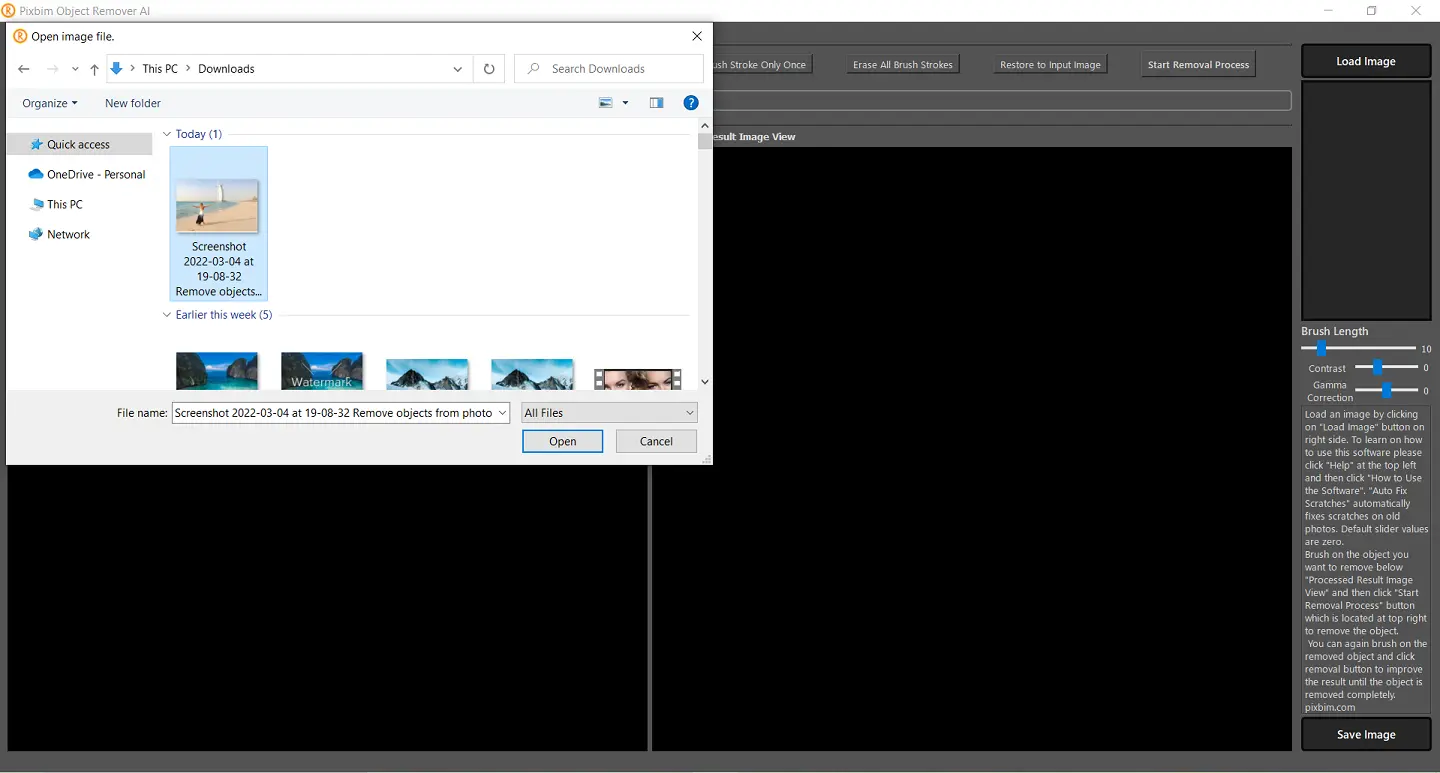Click the Pixbim Object Remover AI title icon
Viewport: 1440px width, 773px height.
9,11
